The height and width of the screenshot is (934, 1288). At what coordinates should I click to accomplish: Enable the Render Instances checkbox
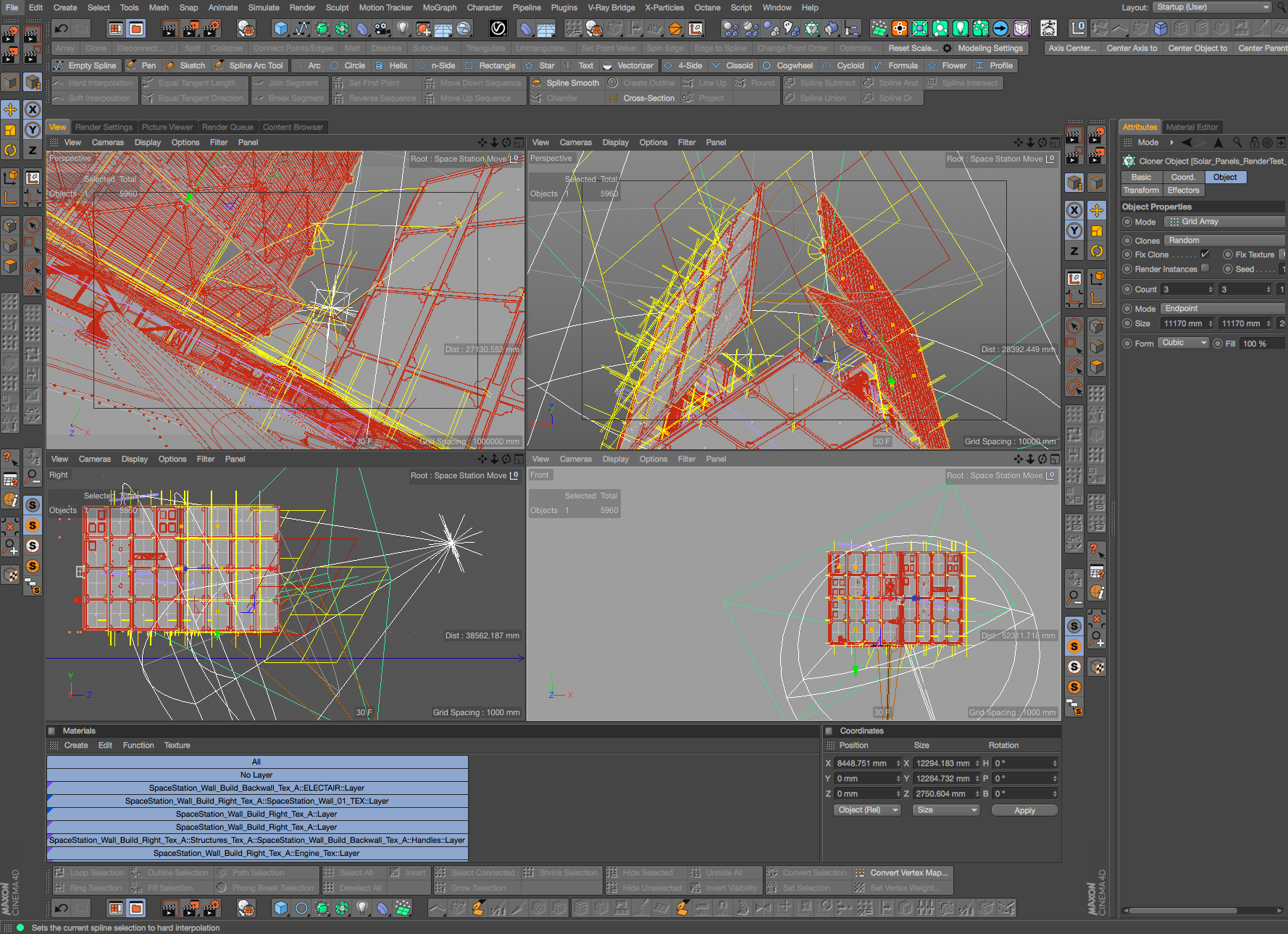point(1205,268)
